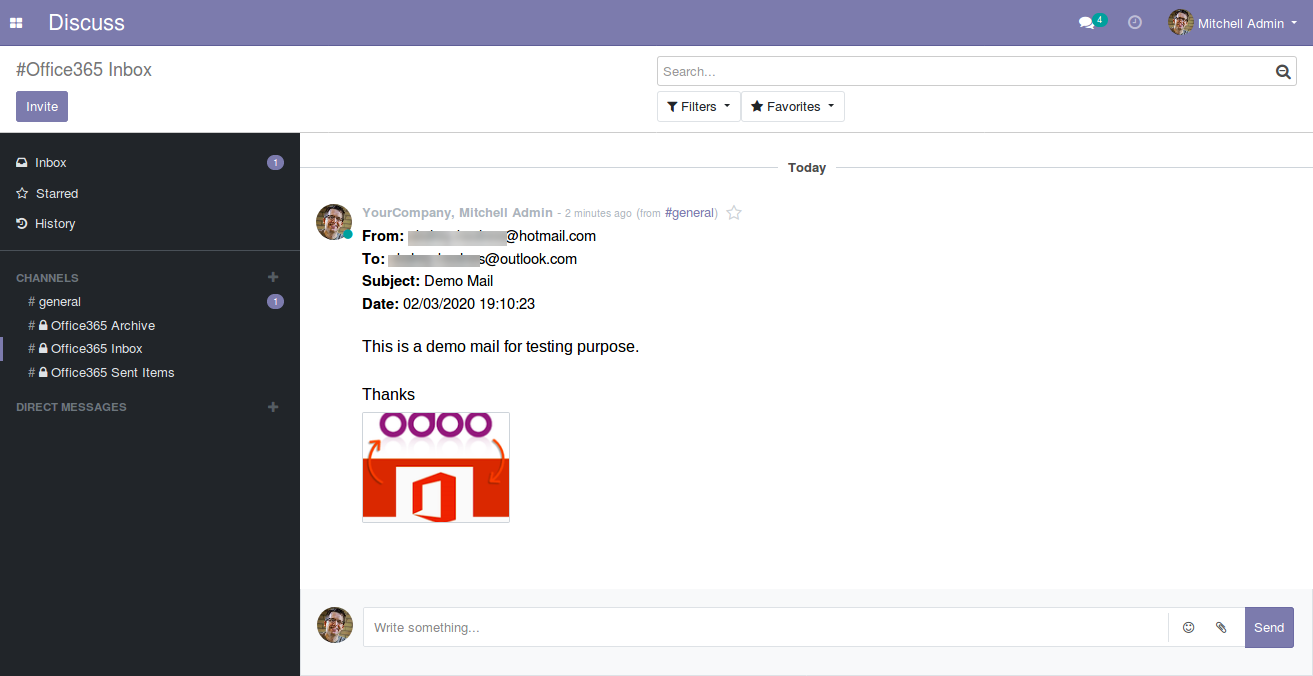Viewport: 1313px width, 676px height.
Task: Start a direct message with plus icon
Action: 273,407
